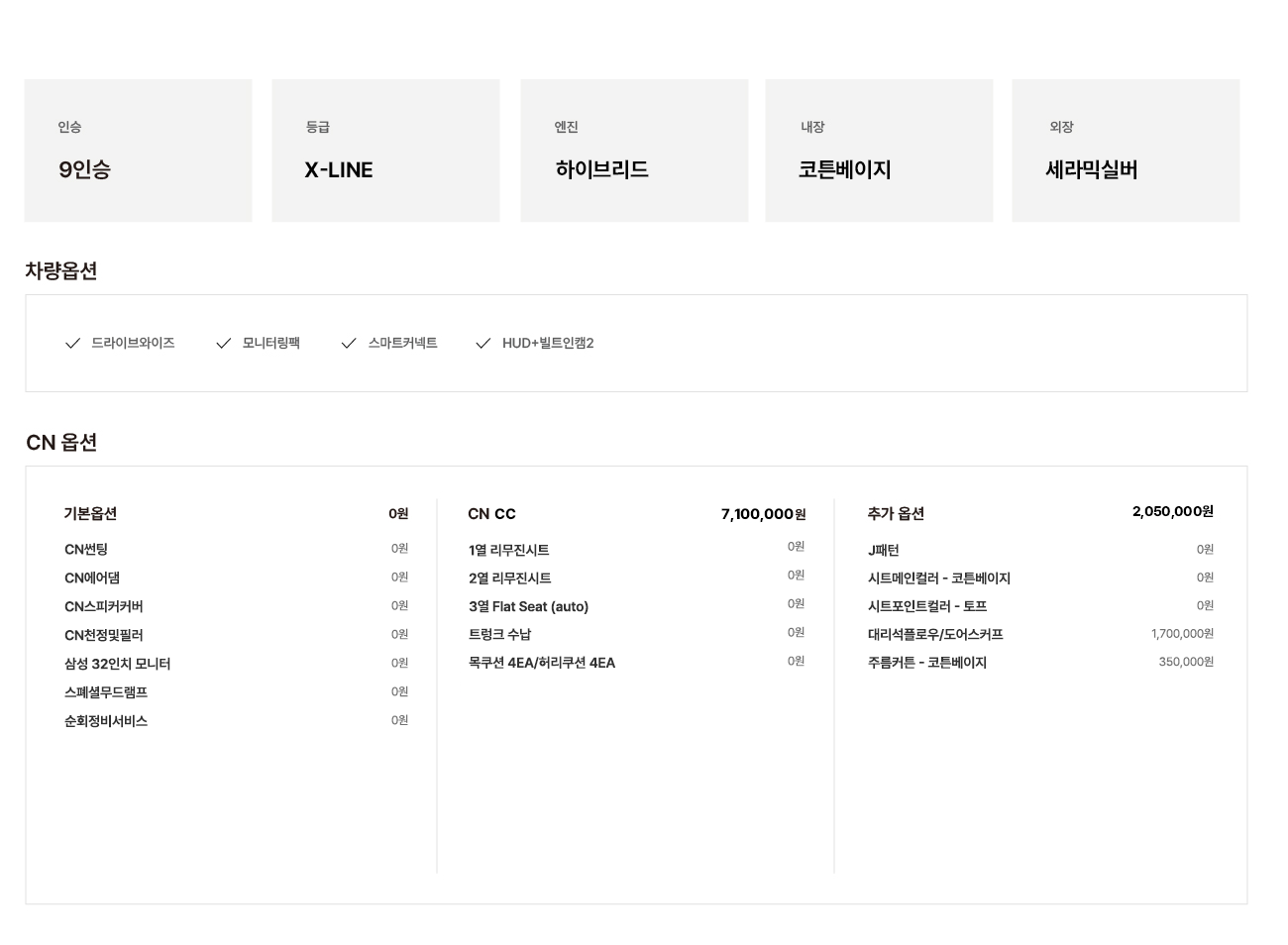Click the 기본옵션 section header

point(90,513)
